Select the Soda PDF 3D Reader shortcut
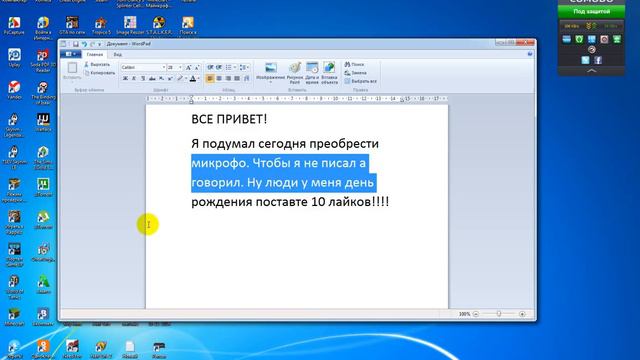Image resolution: width=640 pixels, height=360 pixels. coord(43,60)
